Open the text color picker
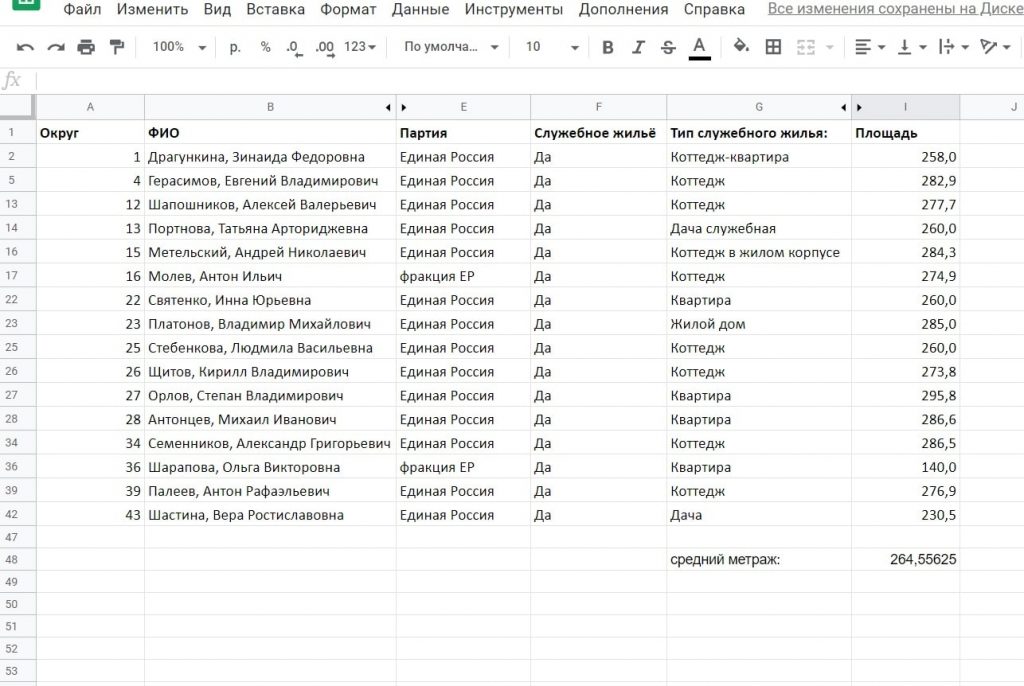Image resolution: width=1024 pixels, height=686 pixels. (x=699, y=48)
